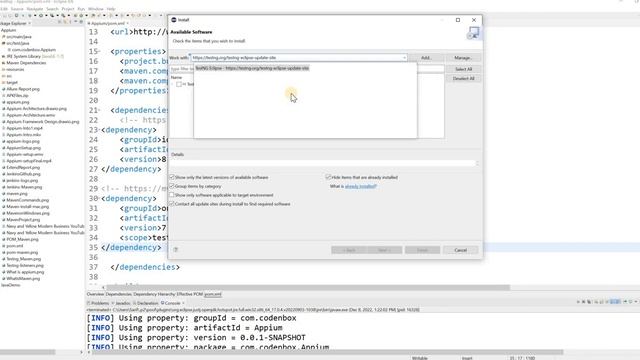Select the TestNG Eclipse update site suggestion
Image resolution: width=640 pixels, height=360 pixels.
point(252,68)
